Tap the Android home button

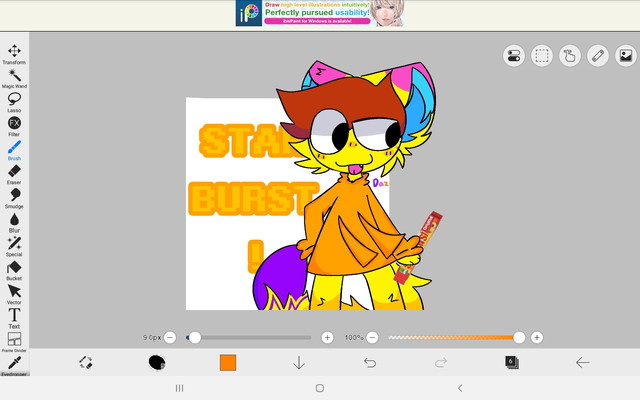[x=320, y=388]
